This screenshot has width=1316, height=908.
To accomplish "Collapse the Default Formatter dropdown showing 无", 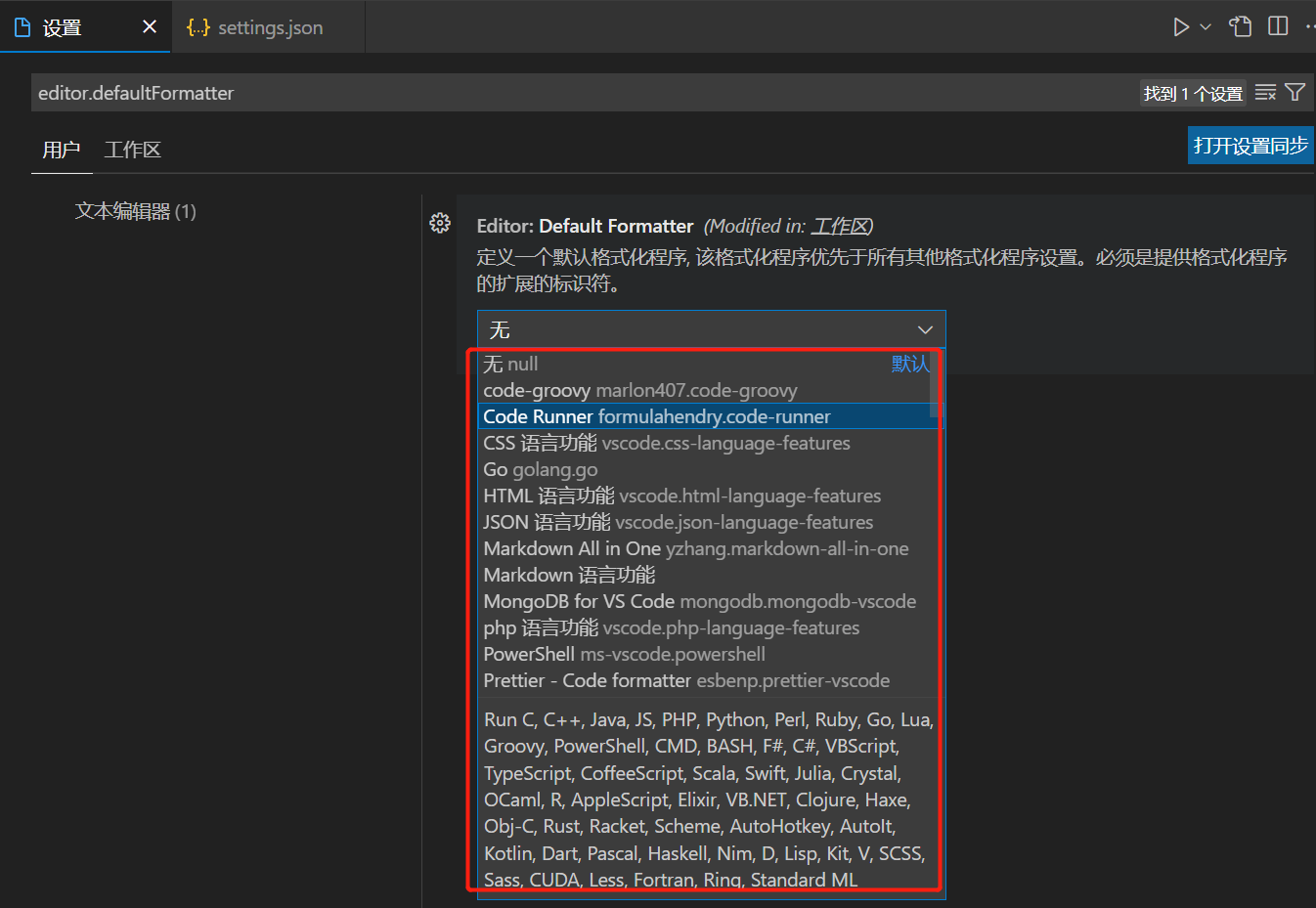I will [711, 329].
